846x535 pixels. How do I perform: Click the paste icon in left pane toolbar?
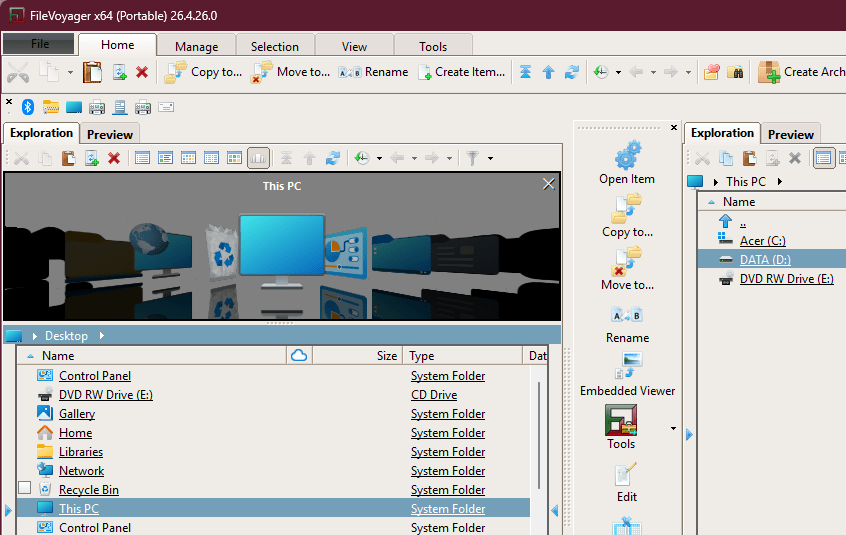point(68,158)
